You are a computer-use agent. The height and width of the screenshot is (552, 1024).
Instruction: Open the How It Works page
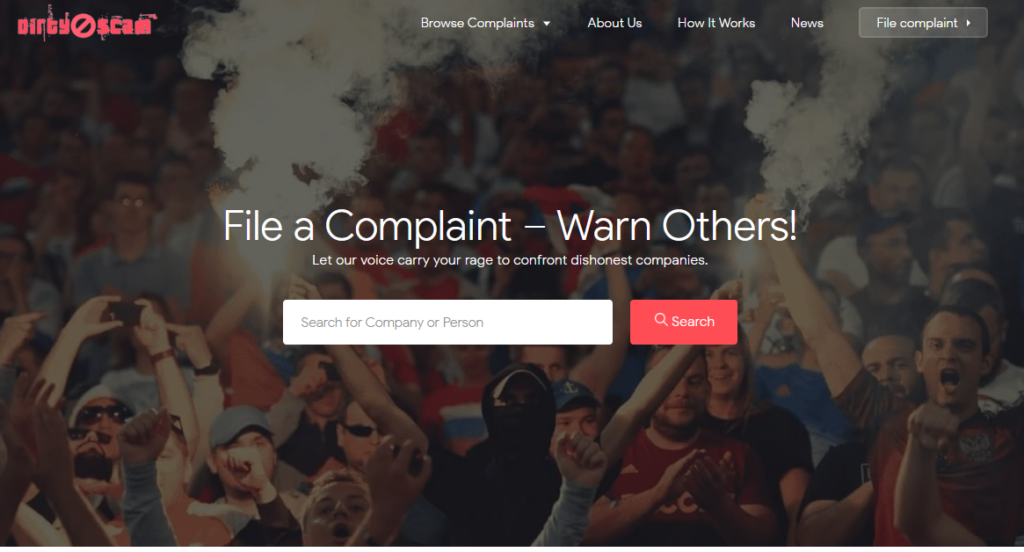716,23
